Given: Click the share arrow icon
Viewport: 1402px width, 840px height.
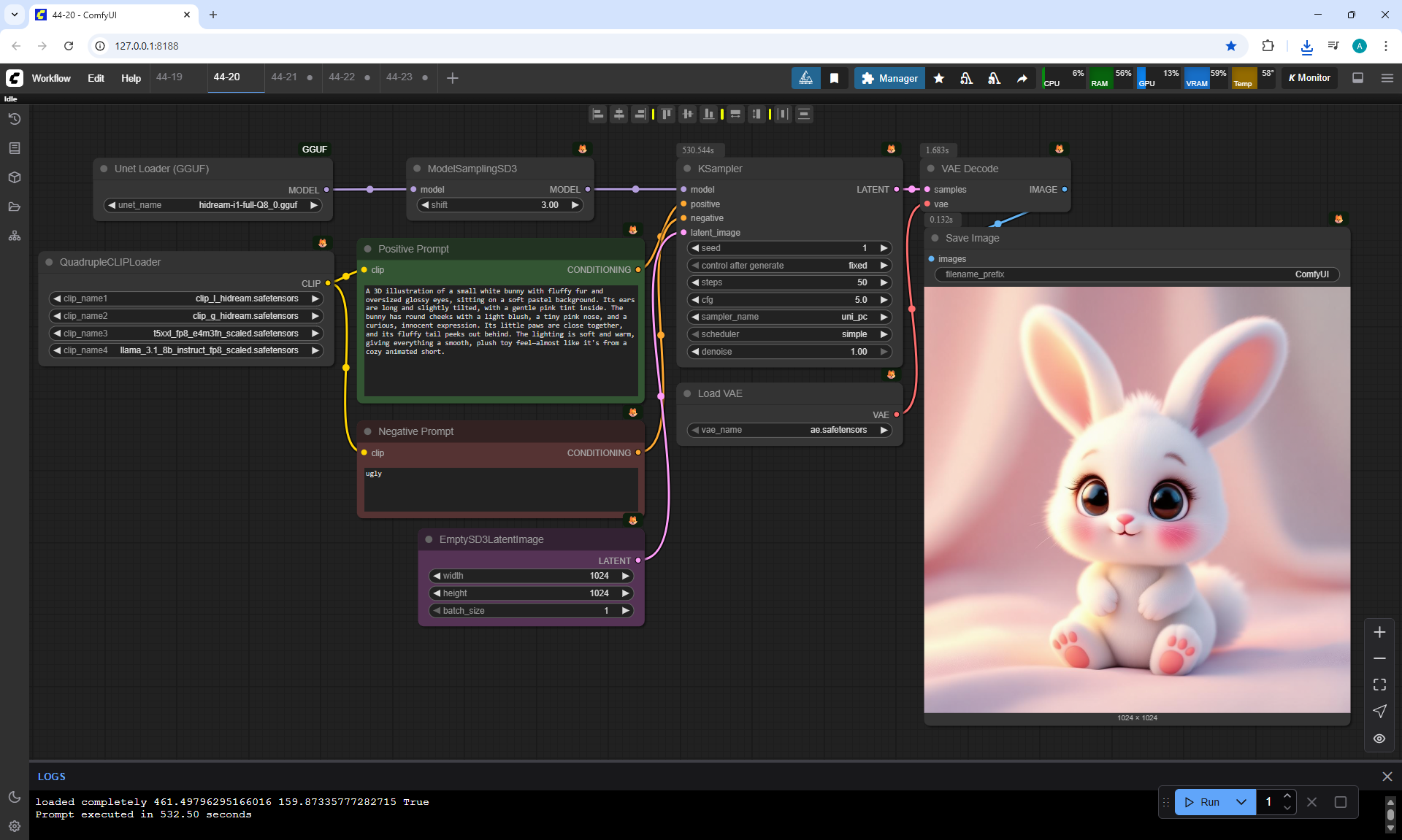Looking at the screenshot, I should (1022, 78).
